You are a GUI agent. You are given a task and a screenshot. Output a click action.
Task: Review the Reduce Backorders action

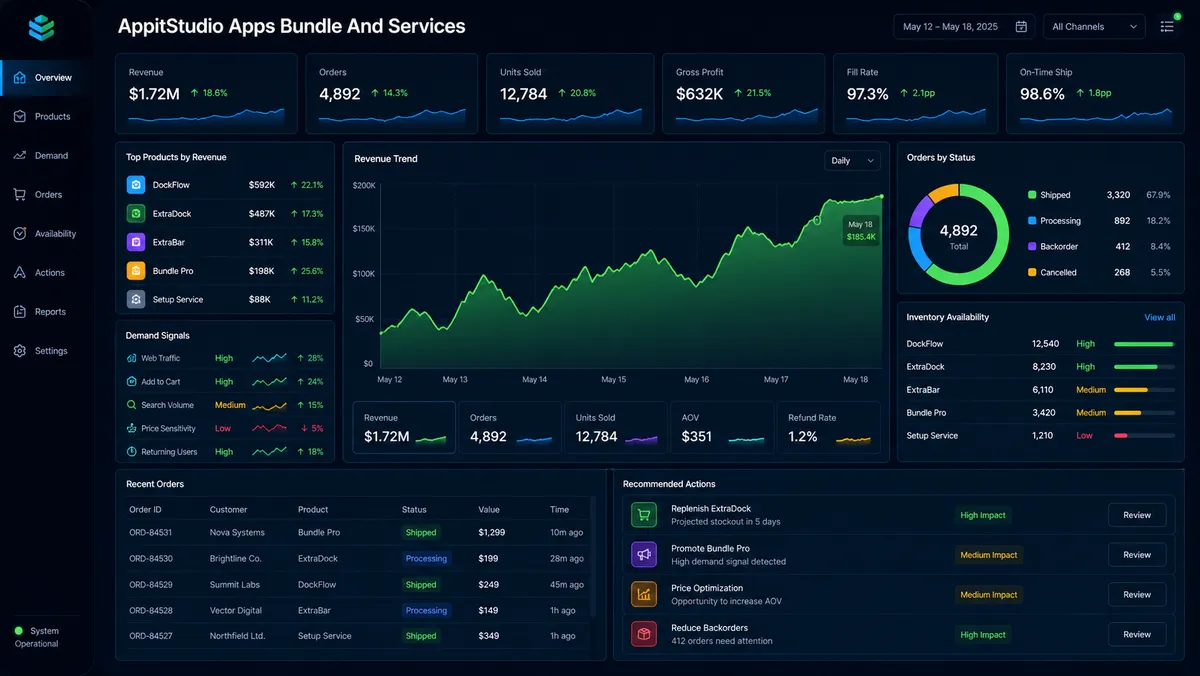(1137, 634)
